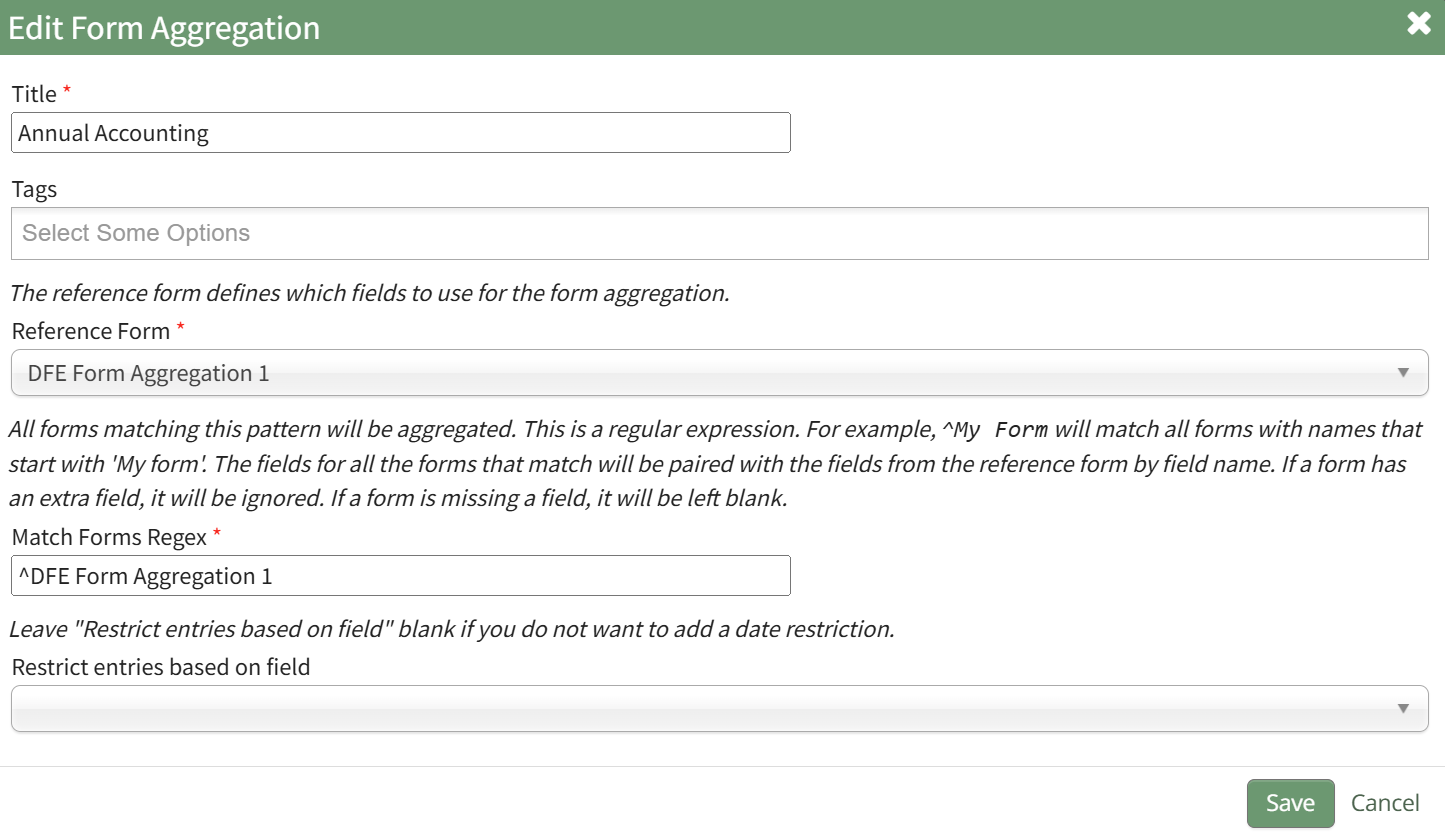Screen dimensions: 1445x838
Task: Click the Restrict entries based on field label
Action: point(161,667)
